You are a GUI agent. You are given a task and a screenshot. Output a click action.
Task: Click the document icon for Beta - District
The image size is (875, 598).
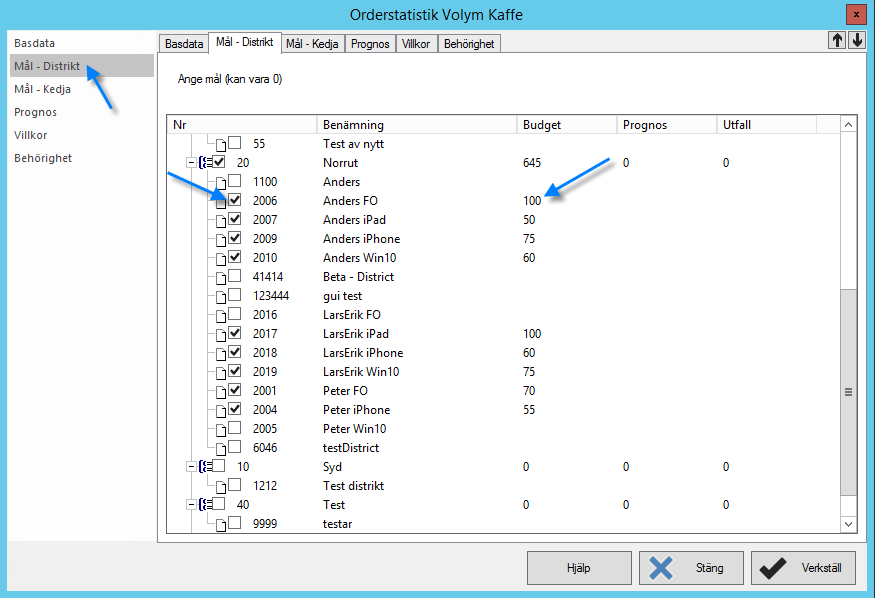[x=221, y=278]
